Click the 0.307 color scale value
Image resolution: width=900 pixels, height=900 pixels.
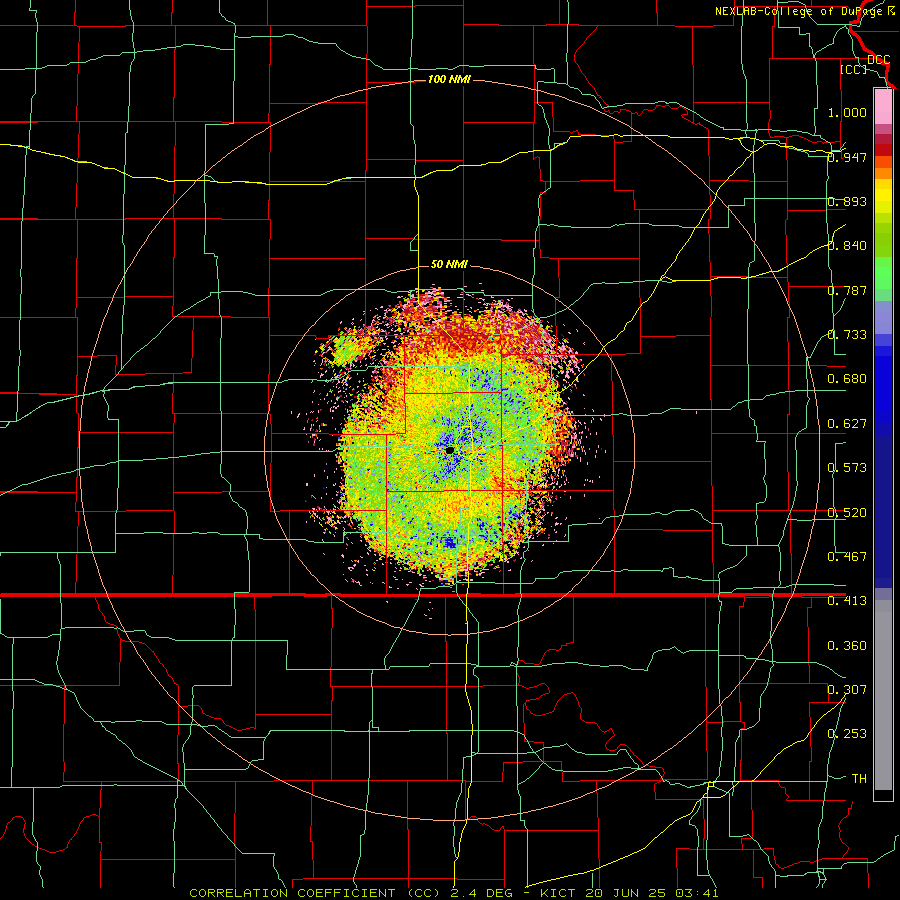(x=847, y=690)
